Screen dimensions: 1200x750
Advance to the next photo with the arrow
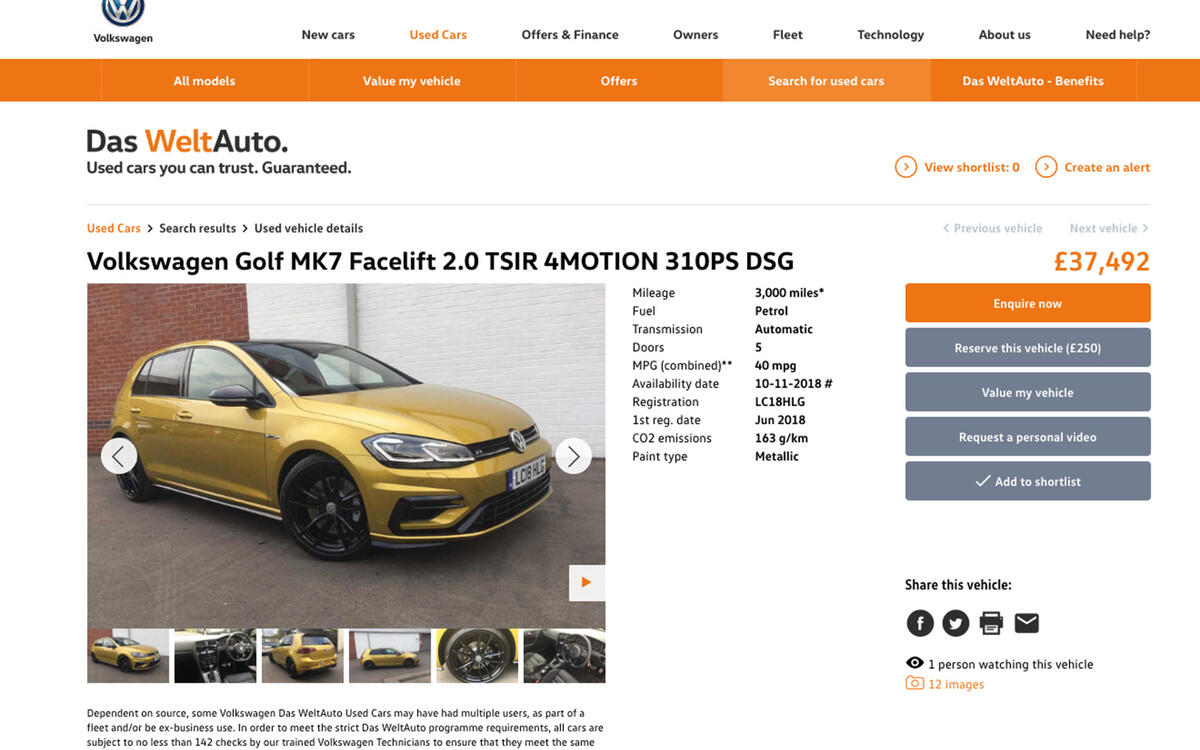(573, 455)
